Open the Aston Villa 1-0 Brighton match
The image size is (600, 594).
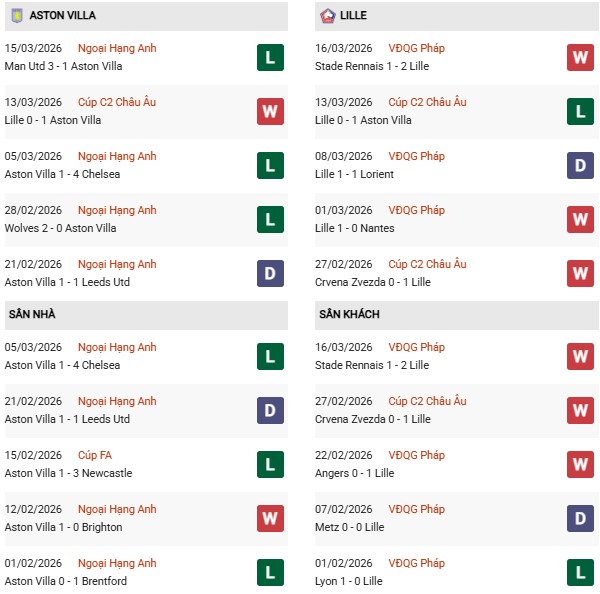(63, 527)
